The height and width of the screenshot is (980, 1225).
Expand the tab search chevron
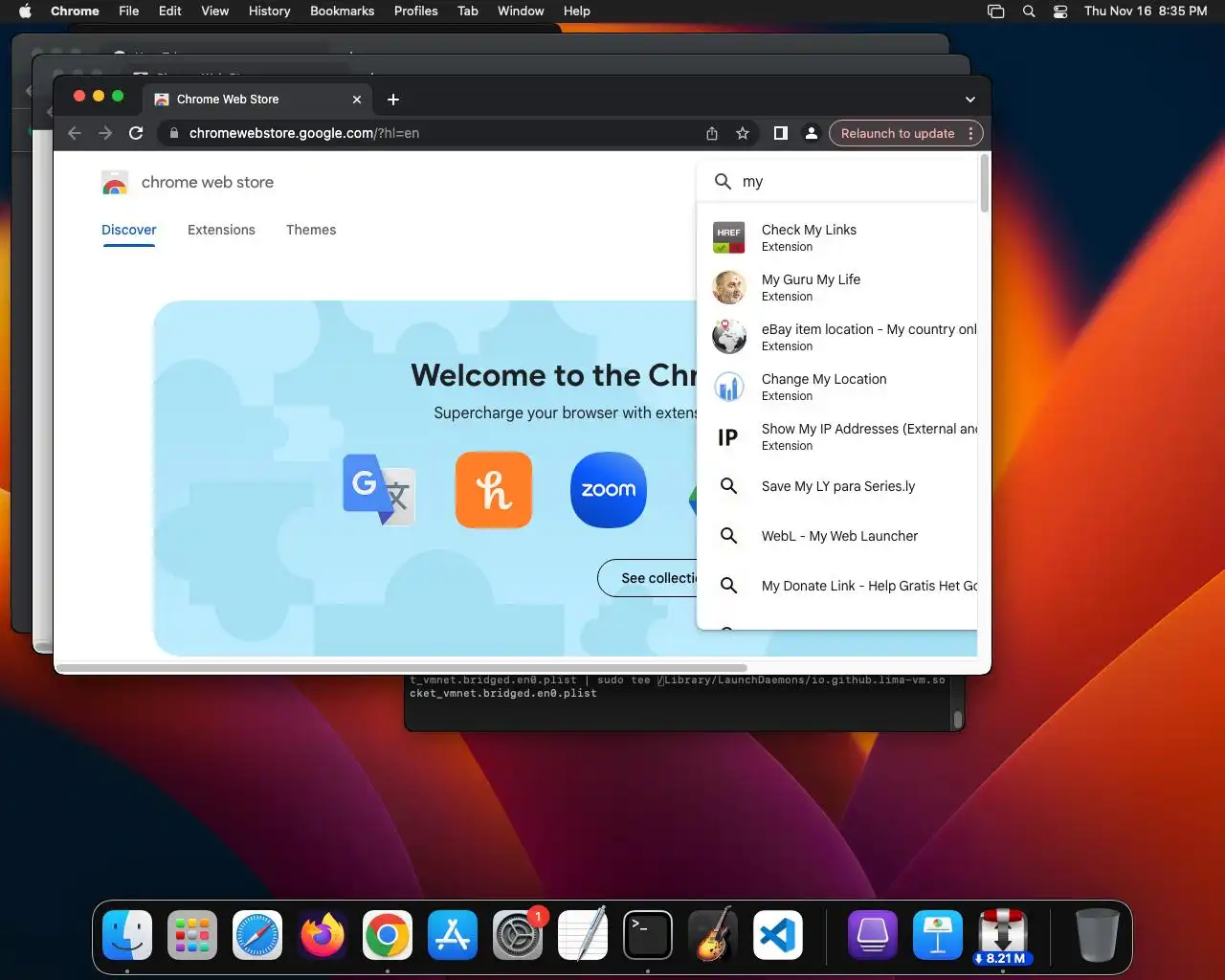(x=969, y=100)
